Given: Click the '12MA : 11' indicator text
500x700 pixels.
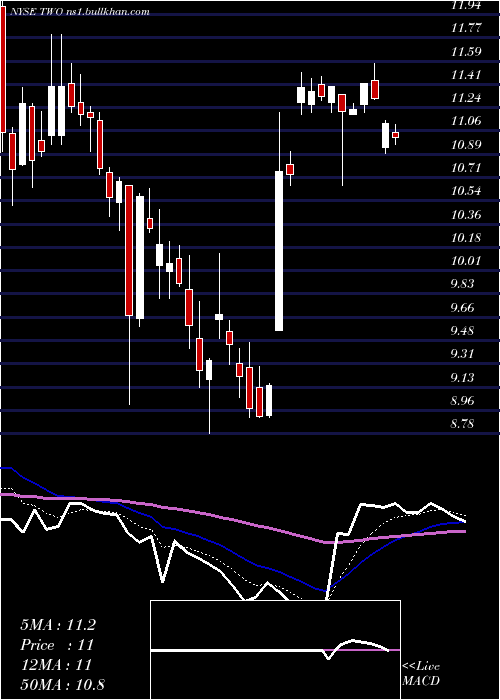Looking at the screenshot, I should click(x=56, y=665).
